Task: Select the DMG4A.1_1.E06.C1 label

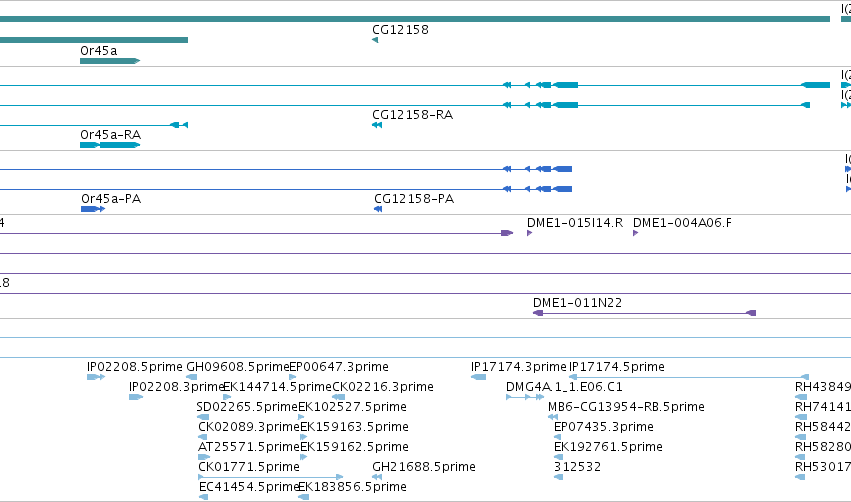Action: point(564,387)
